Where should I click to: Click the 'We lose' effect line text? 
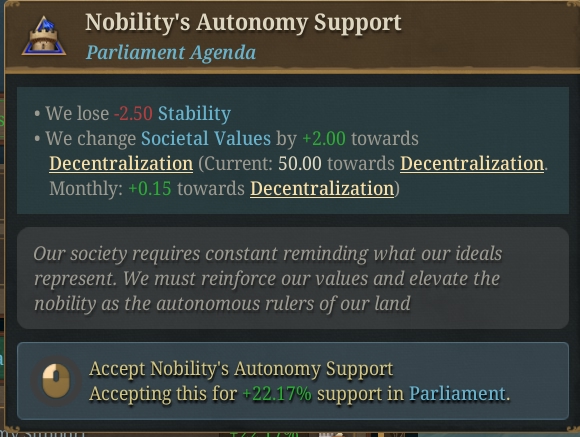132,114
